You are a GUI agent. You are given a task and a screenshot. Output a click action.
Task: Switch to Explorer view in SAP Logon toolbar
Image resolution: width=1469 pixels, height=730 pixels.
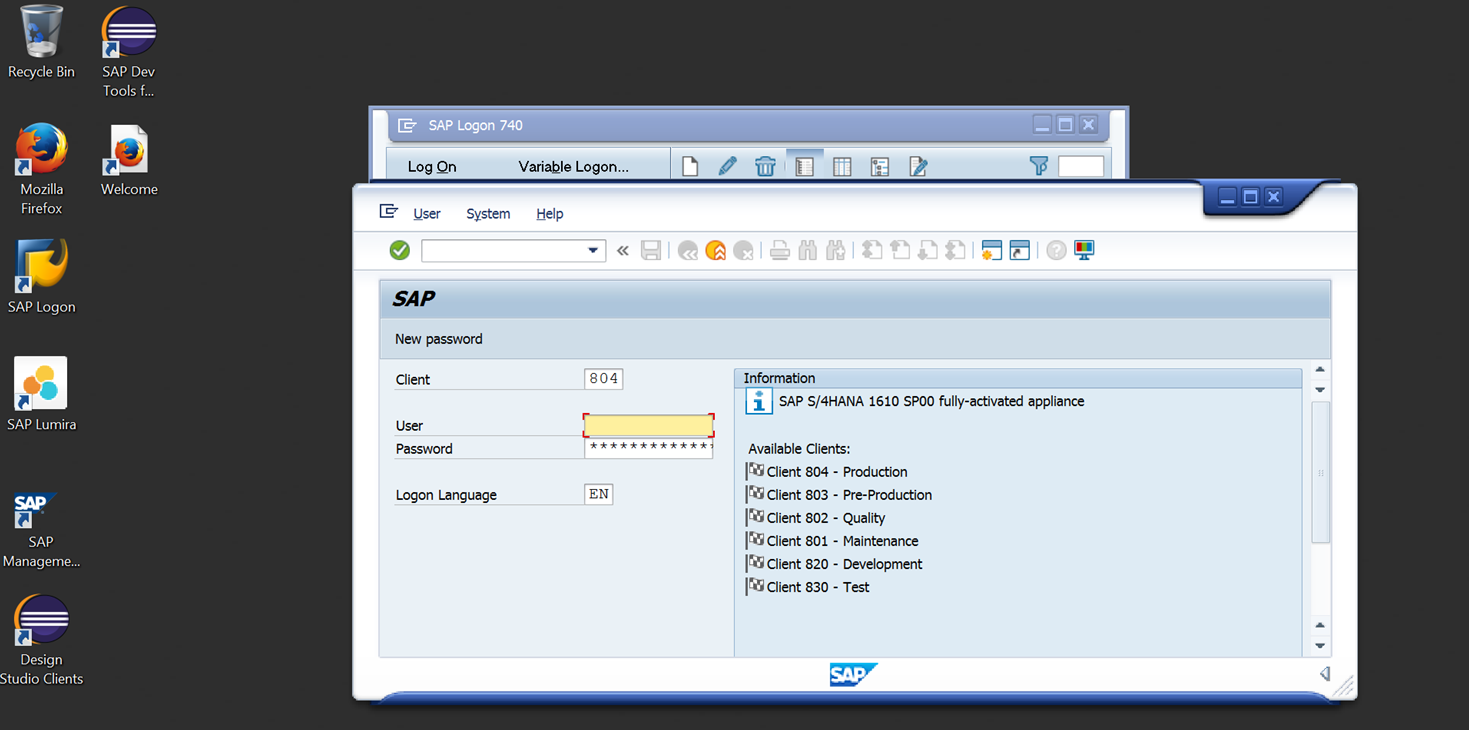click(804, 166)
